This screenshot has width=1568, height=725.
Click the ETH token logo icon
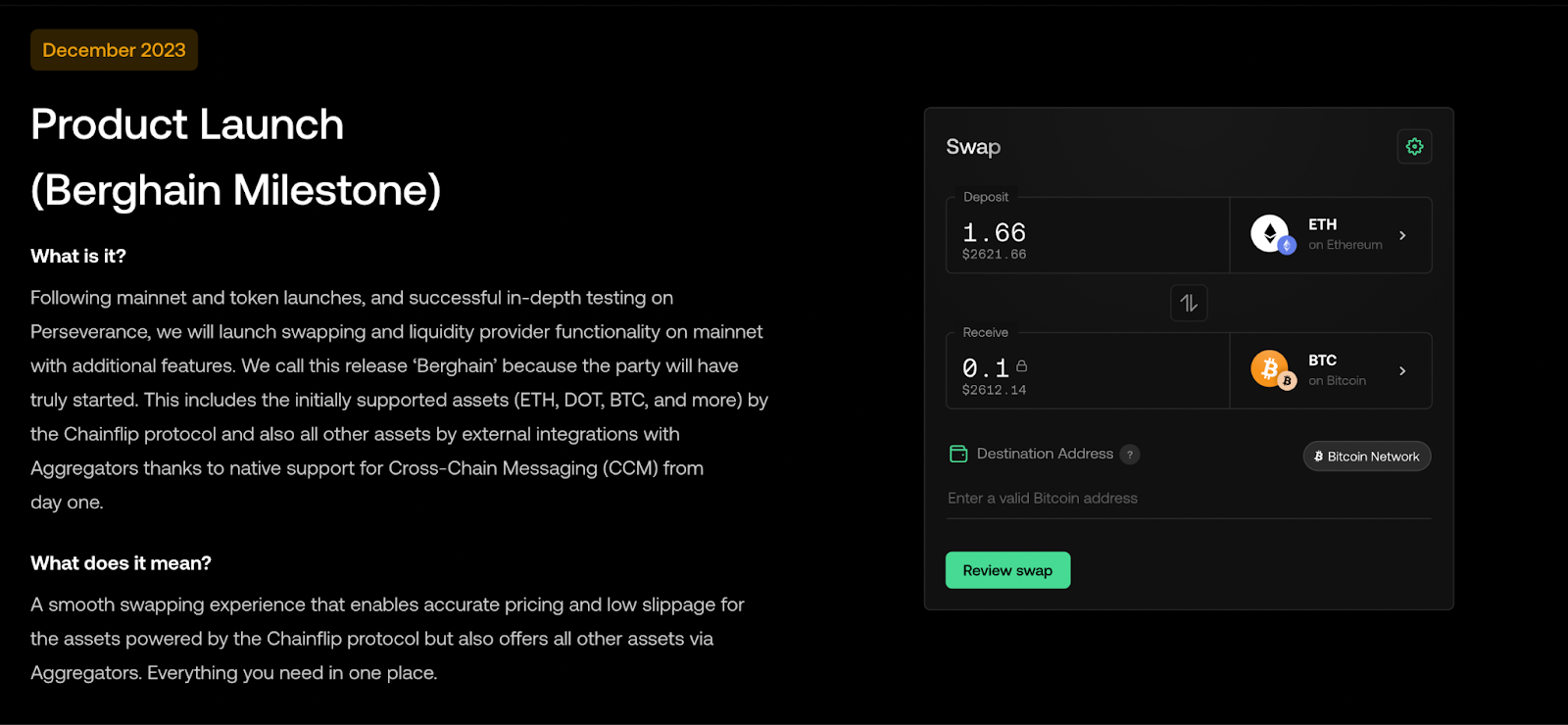click(1273, 234)
